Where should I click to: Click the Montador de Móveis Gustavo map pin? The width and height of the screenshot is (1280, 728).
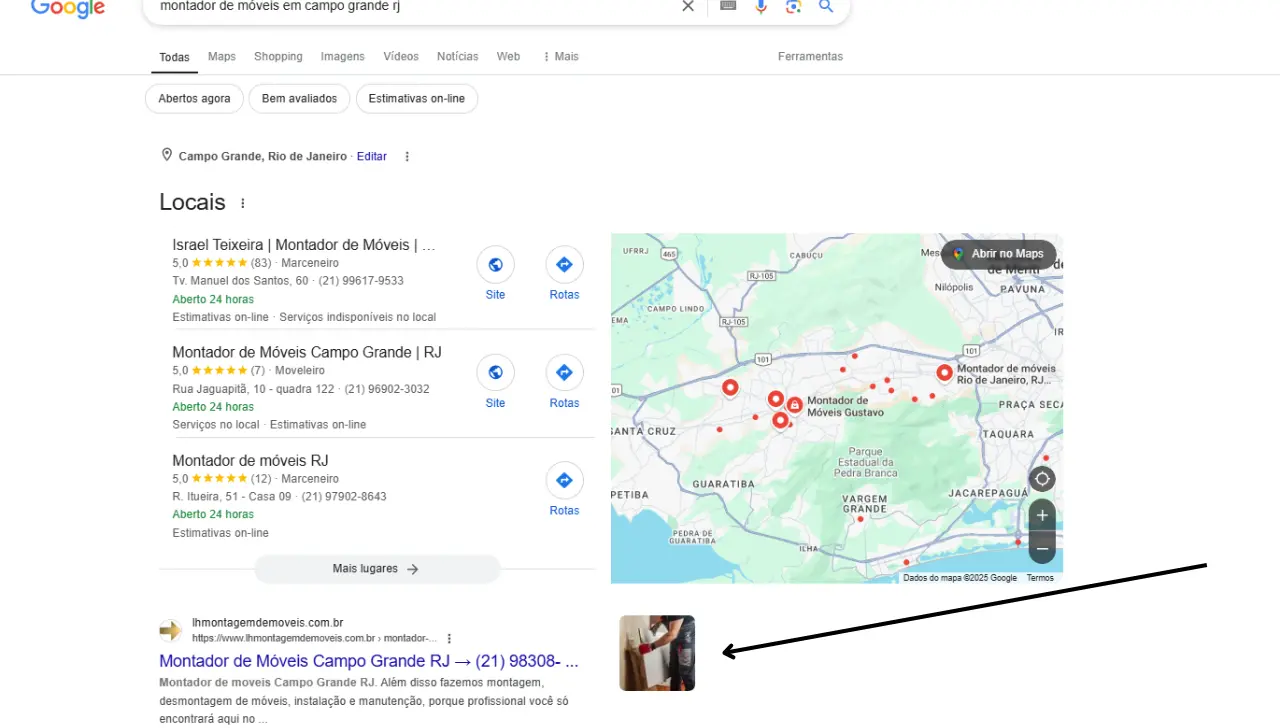click(794, 405)
